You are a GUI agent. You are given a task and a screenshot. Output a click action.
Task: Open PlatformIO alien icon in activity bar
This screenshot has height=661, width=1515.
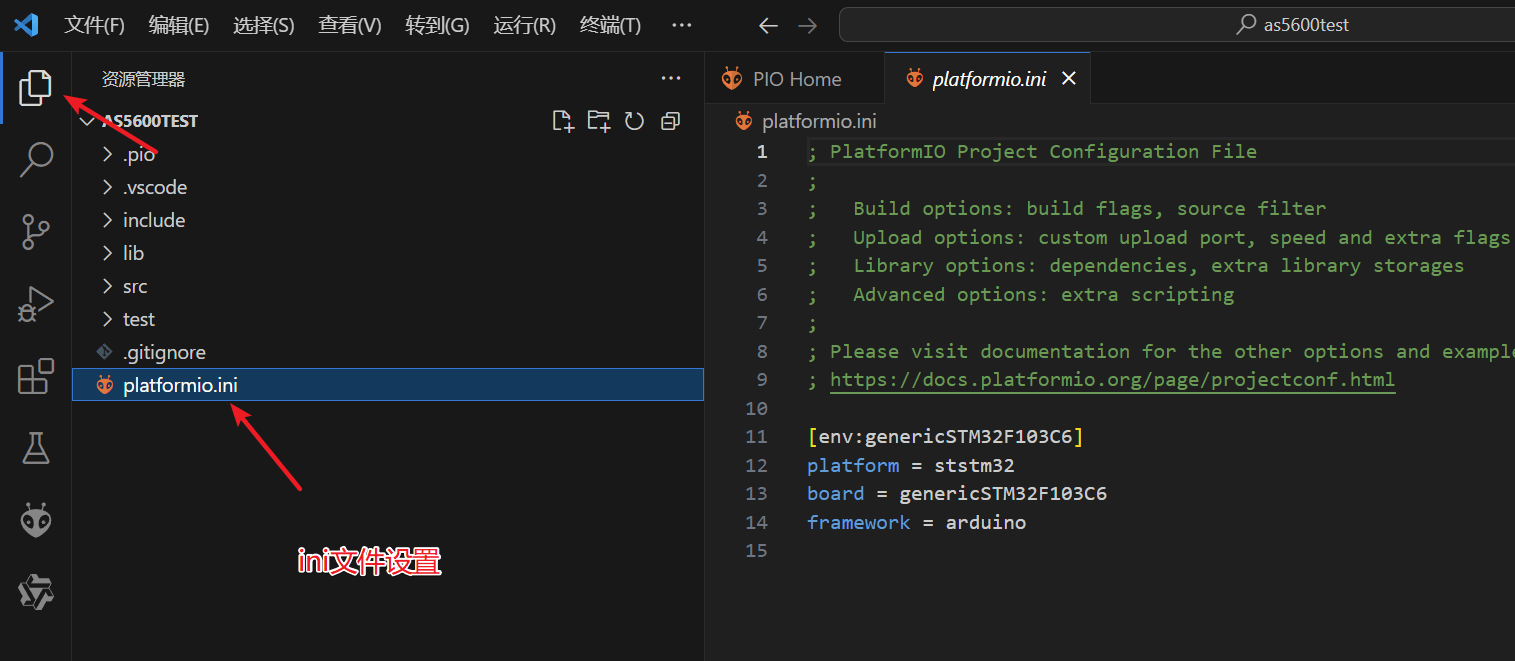pos(36,520)
